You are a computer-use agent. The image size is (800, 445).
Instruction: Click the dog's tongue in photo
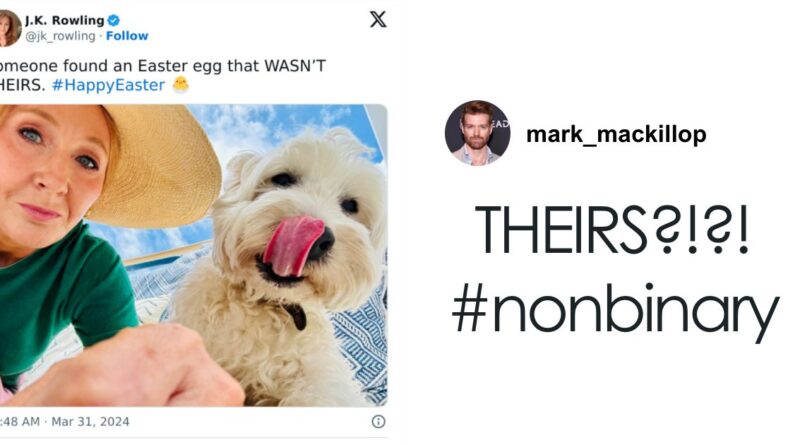[x=292, y=244]
